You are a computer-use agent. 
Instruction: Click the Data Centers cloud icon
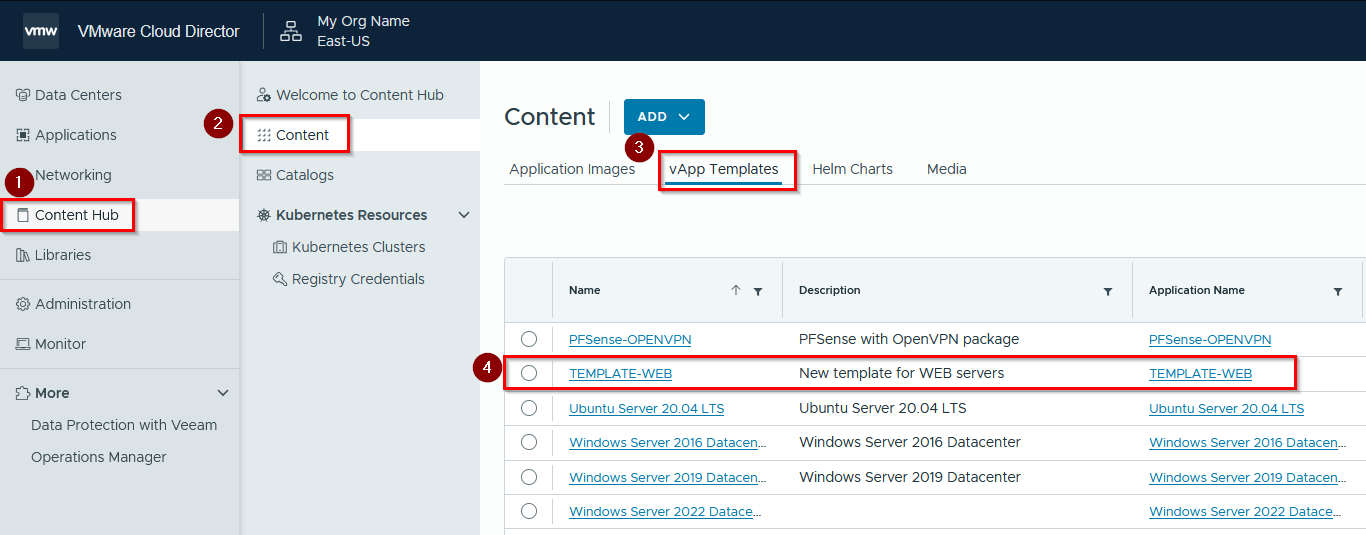(22, 95)
